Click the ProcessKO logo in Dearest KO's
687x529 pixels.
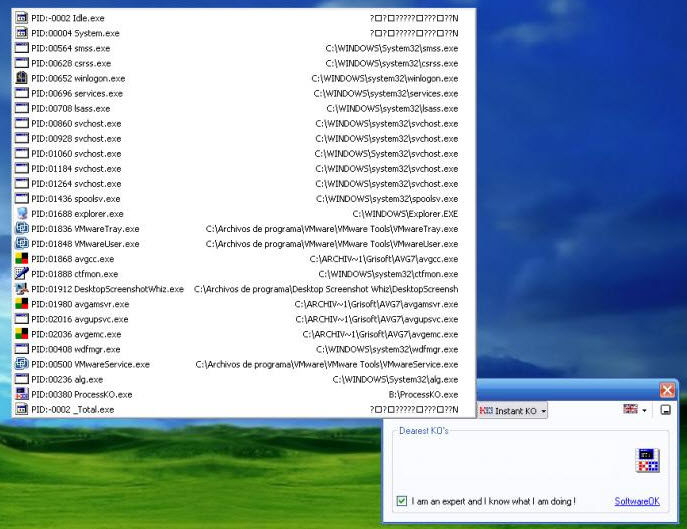pyautogui.click(x=647, y=460)
